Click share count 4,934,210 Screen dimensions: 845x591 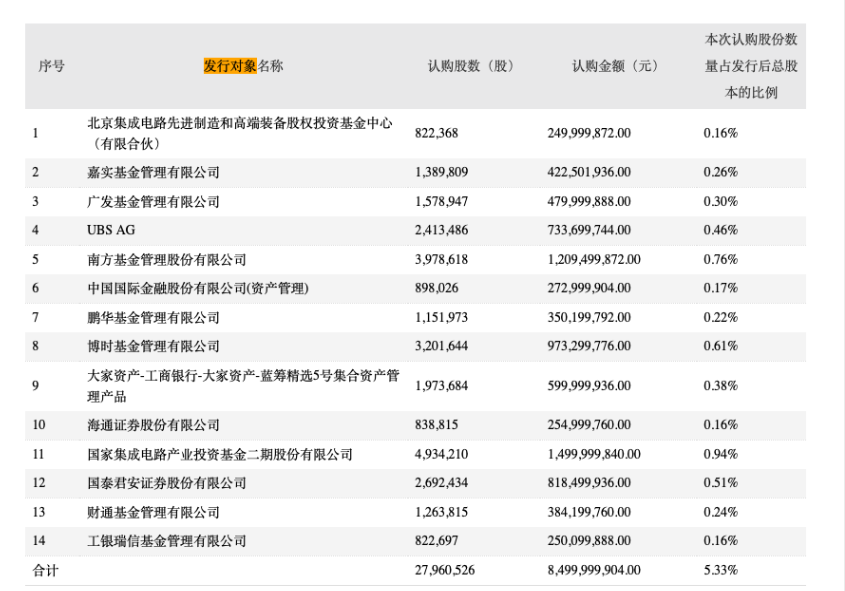coord(441,454)
